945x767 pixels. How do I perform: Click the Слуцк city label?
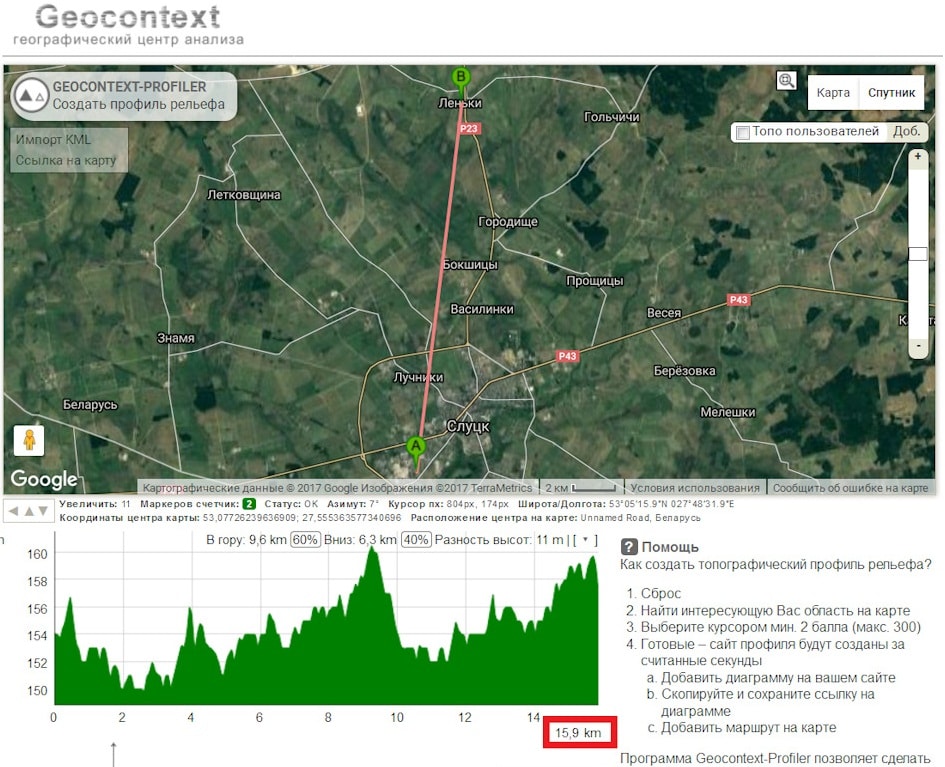click(468, 426)
